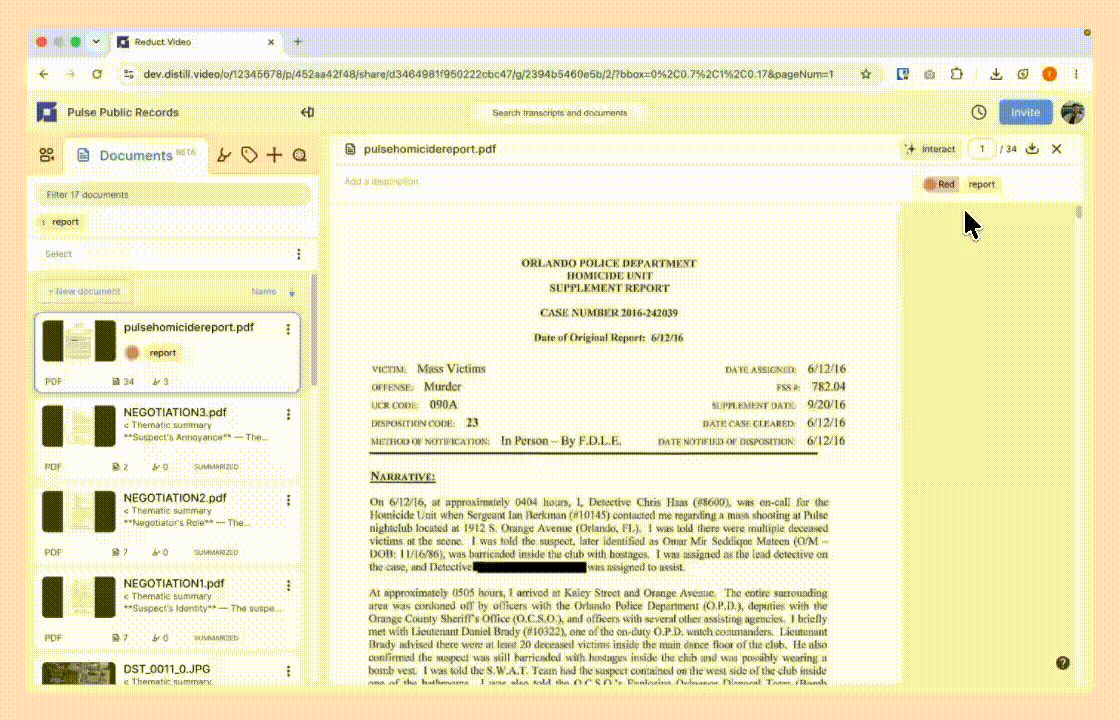
Task: Click the report tag in viewer header
Action: (x=981, y=184)
